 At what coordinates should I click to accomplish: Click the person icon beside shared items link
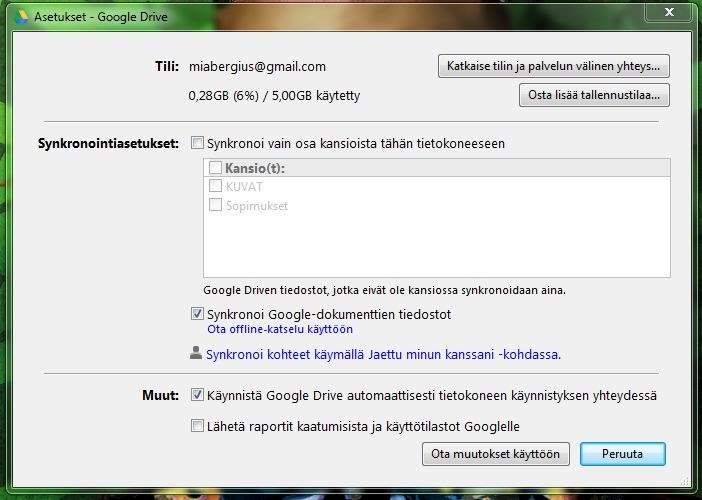coord(196,353)
